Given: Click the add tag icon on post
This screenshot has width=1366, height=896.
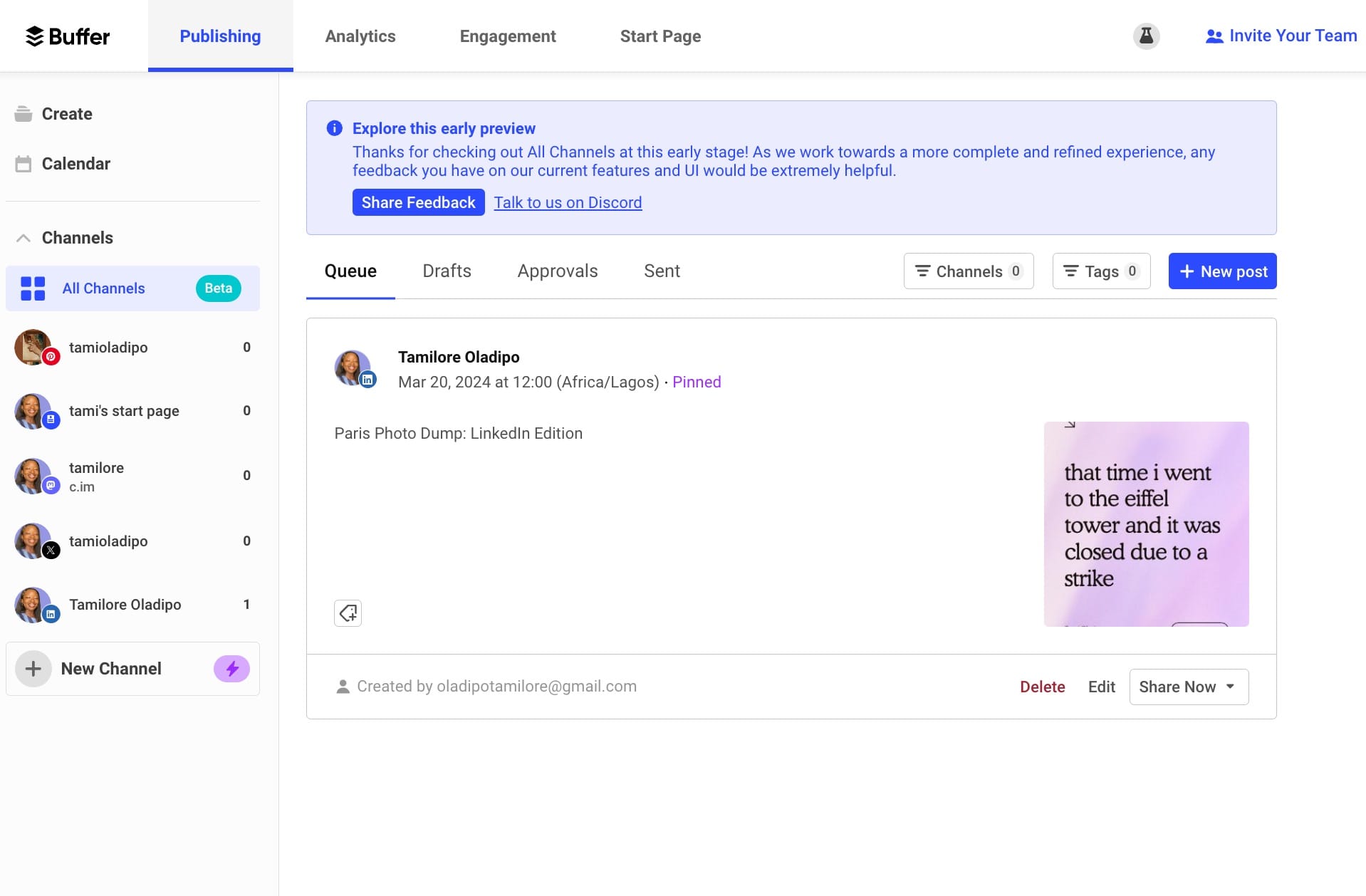Looking at the screenshot, I should (x=348, y=613).
